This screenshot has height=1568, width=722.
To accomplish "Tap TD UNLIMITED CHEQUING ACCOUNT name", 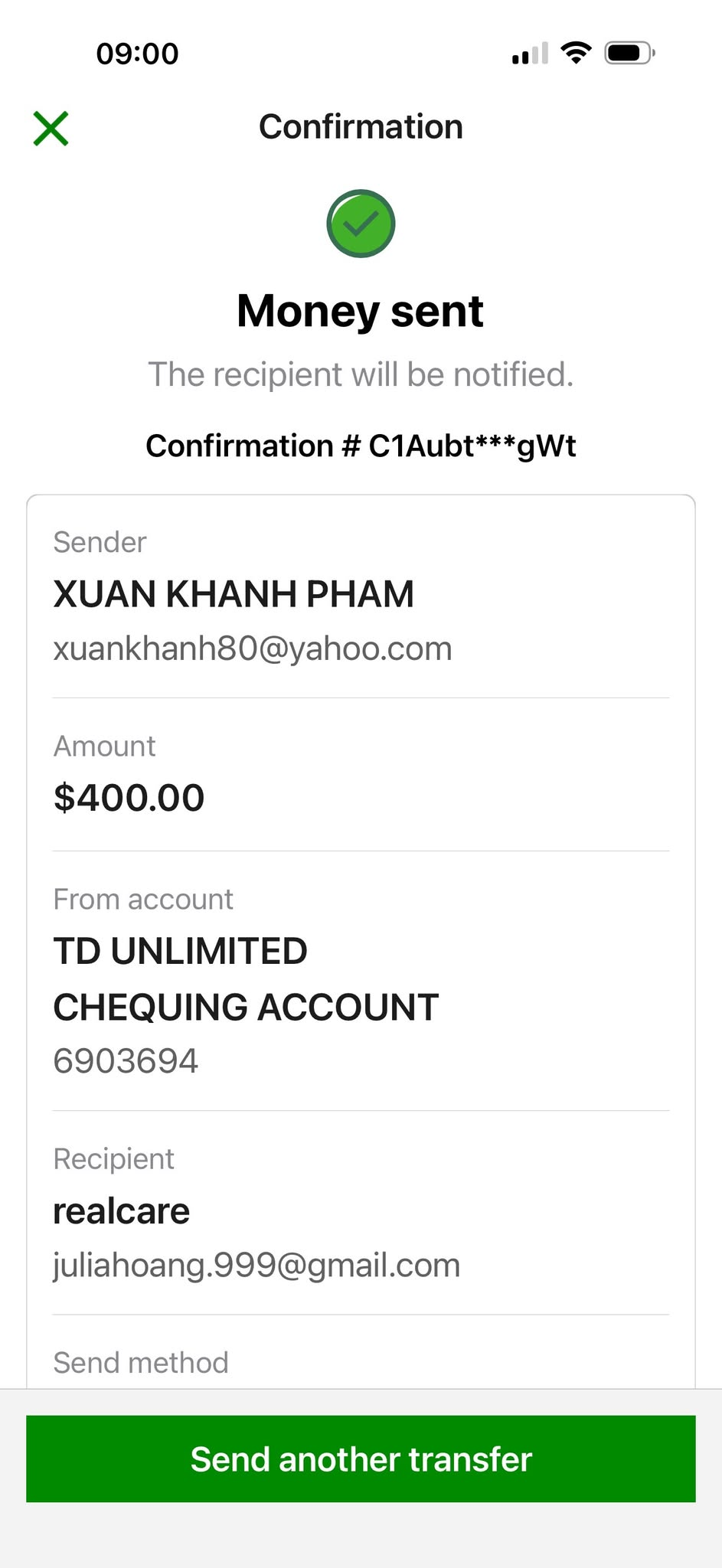I will [x=246, y=979].
